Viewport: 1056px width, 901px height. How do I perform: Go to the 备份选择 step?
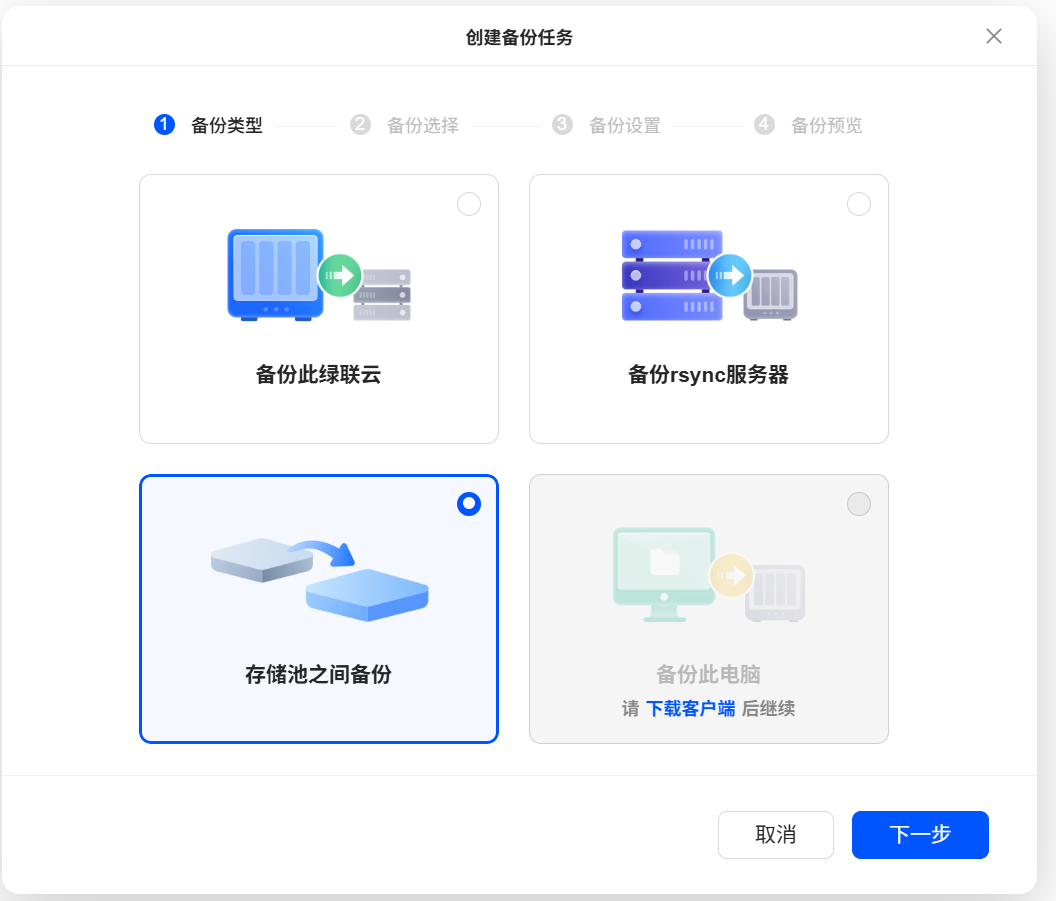(422, 126)
